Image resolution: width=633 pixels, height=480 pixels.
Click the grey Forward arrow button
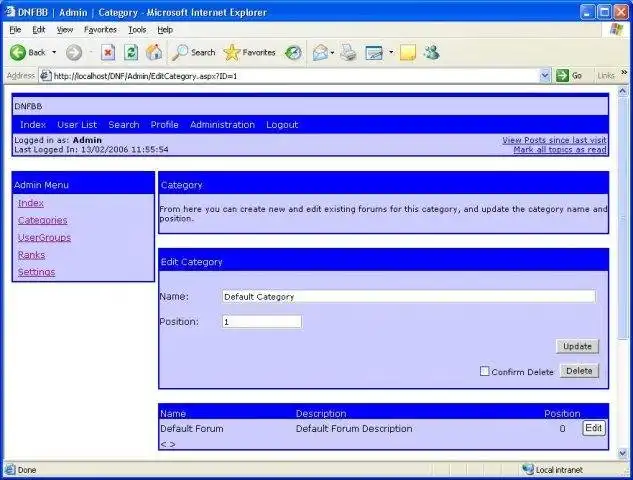pyautogui.click(x=74, y=52)
